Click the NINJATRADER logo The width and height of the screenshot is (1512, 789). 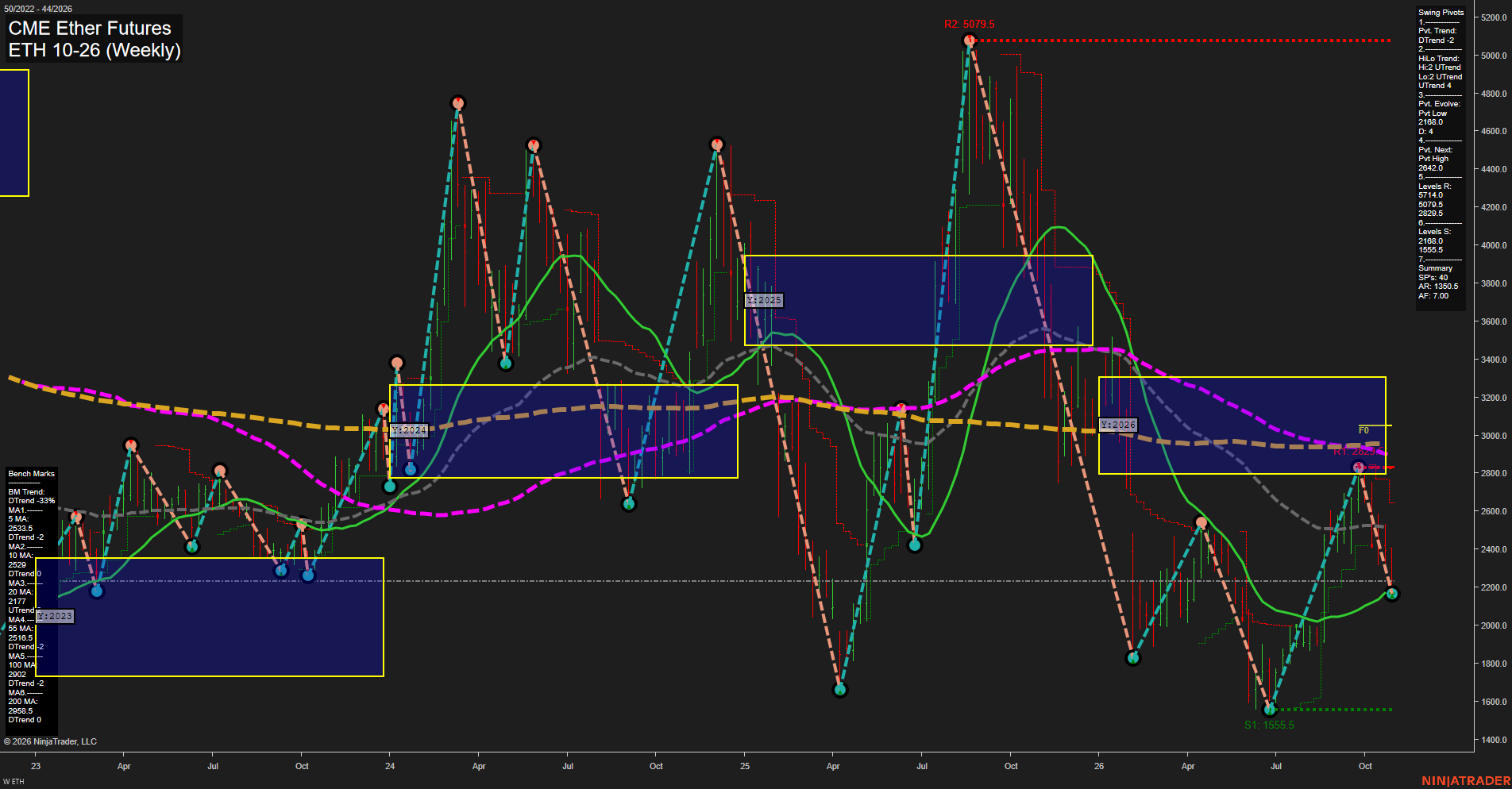[x=1466, y=781]
